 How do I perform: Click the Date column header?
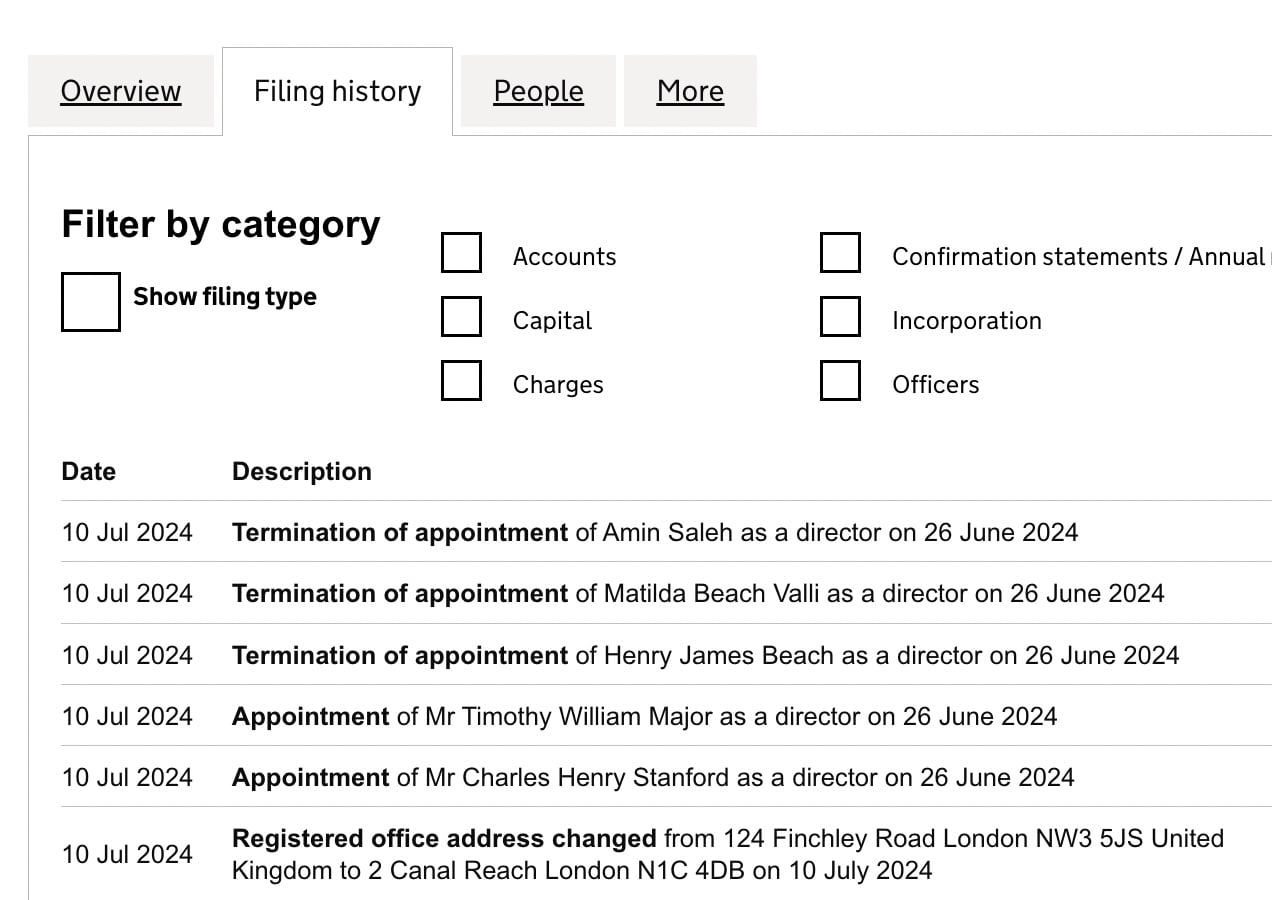pyautogui.click(x=89, y=472)
